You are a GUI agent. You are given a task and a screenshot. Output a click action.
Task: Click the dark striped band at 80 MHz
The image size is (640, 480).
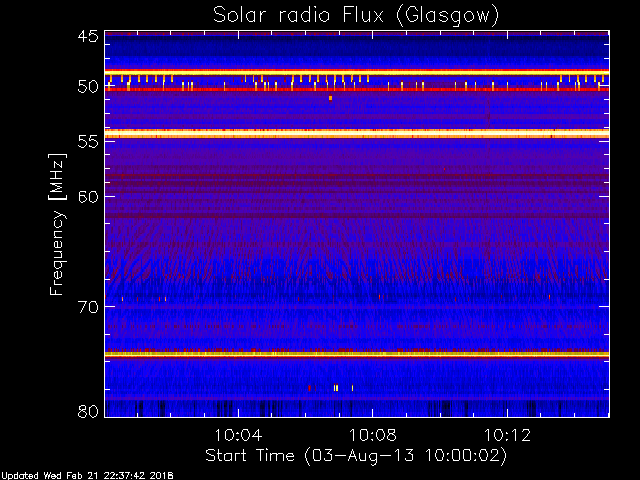point(357,407)
